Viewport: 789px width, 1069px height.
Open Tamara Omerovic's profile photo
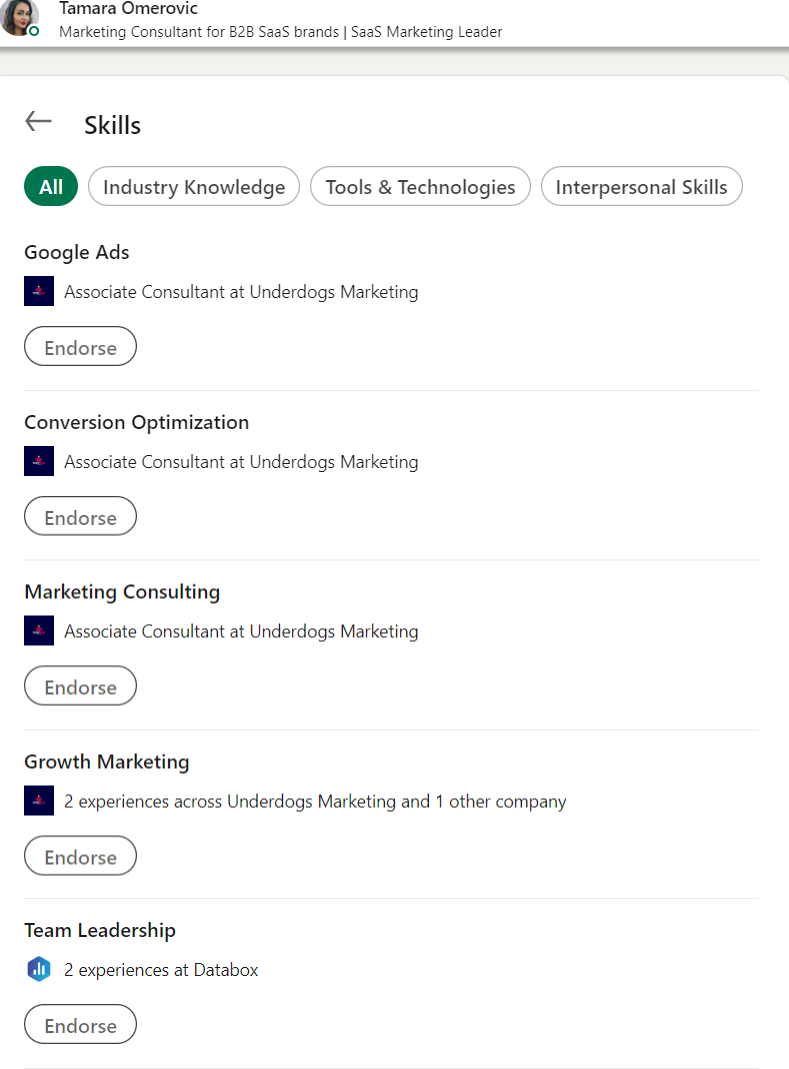(x=18, y=18)
